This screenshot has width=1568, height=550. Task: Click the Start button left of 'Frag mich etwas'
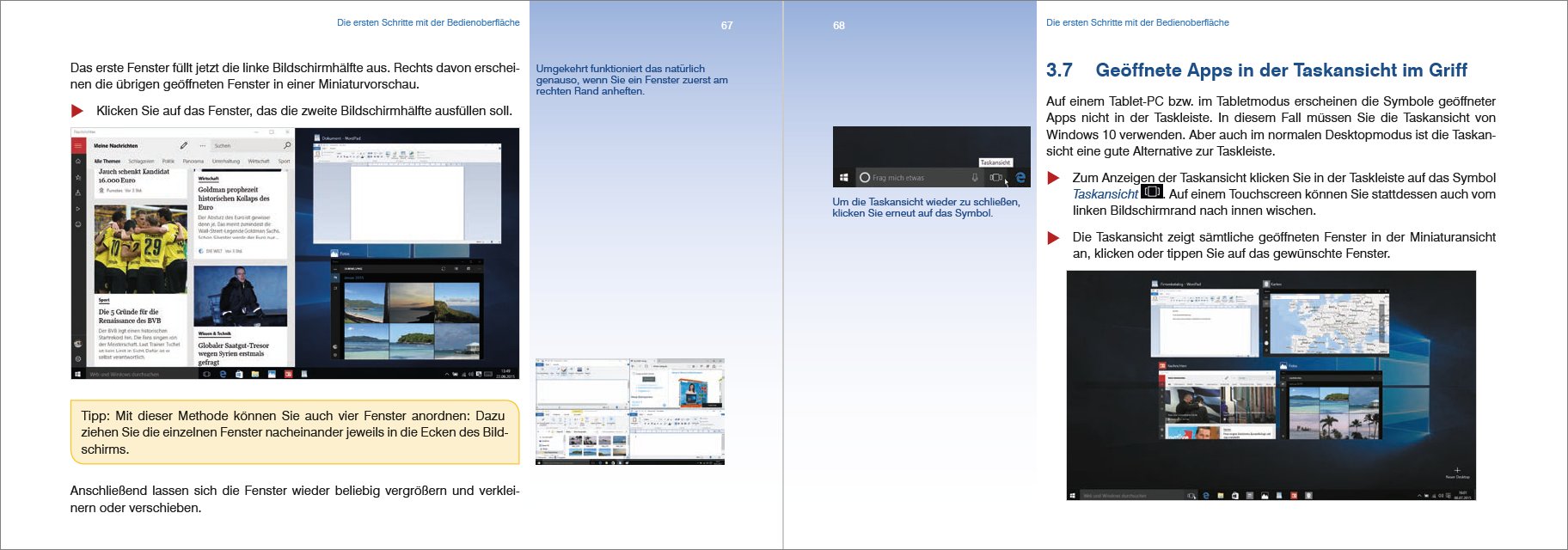click(x=843, y=178)
